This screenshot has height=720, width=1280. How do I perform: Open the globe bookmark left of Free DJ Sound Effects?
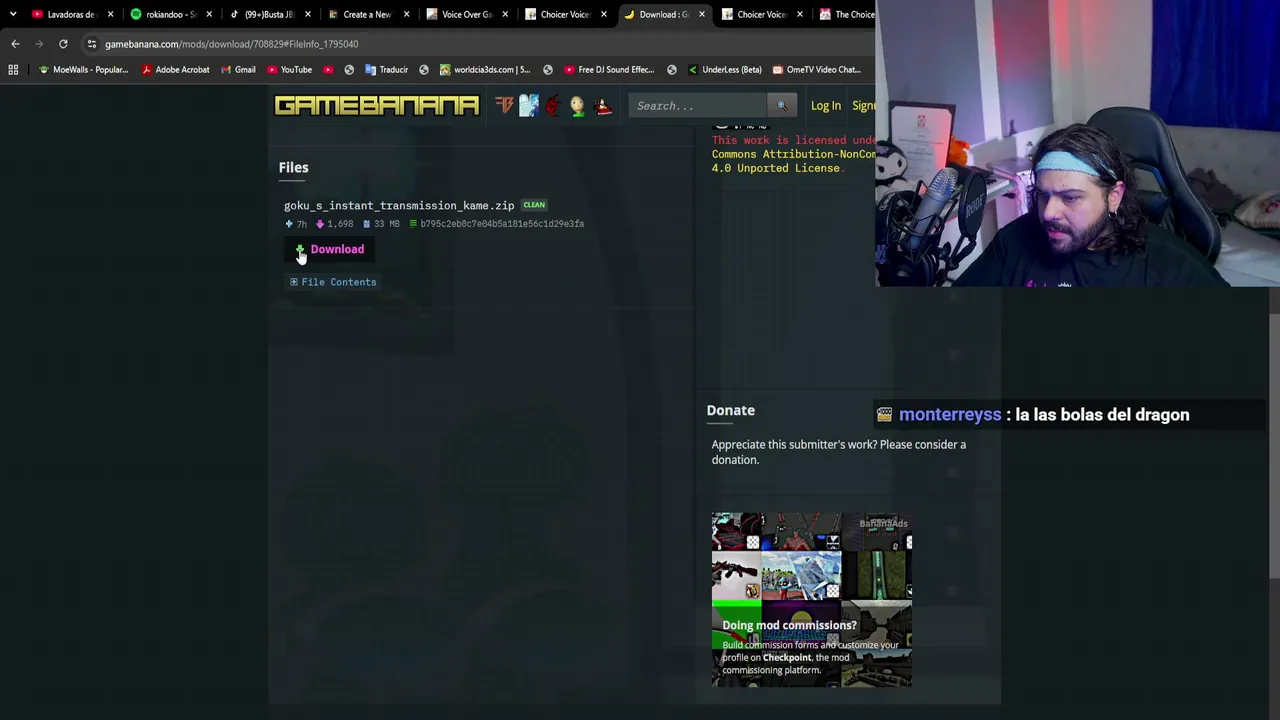548,70
